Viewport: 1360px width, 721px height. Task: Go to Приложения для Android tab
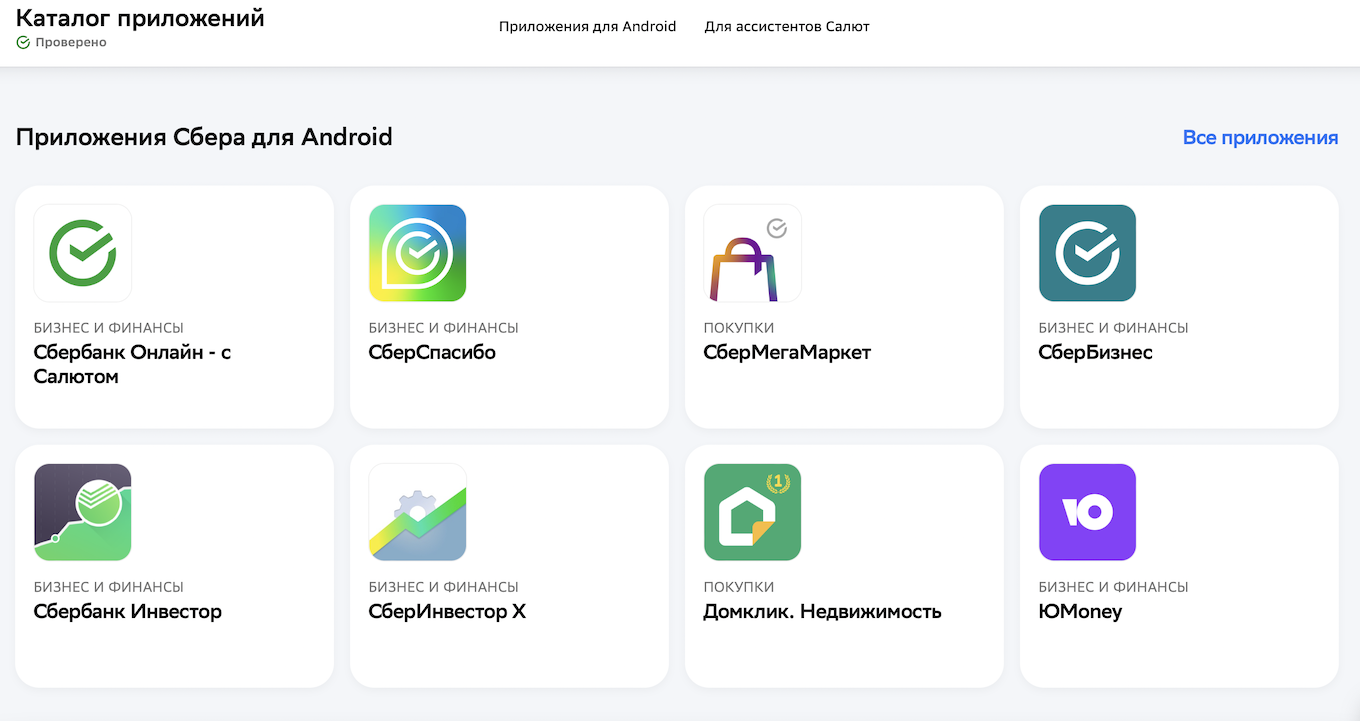coord(588,27)
